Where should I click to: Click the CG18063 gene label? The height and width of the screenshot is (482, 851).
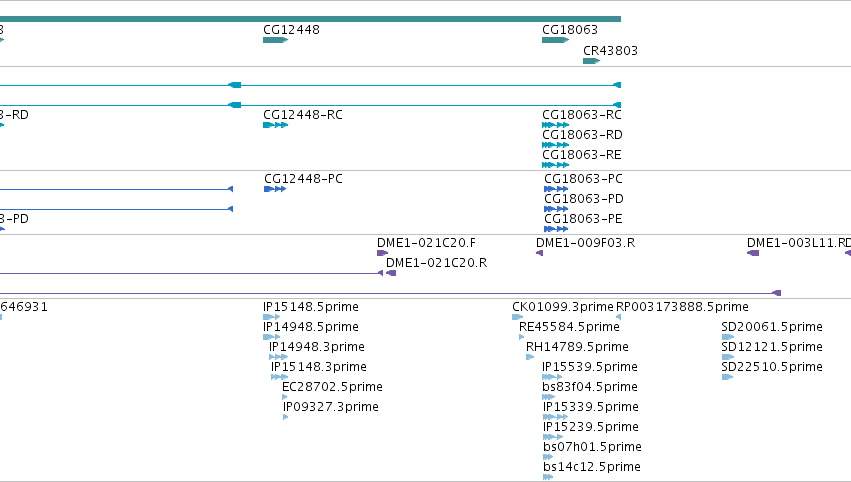570,30
